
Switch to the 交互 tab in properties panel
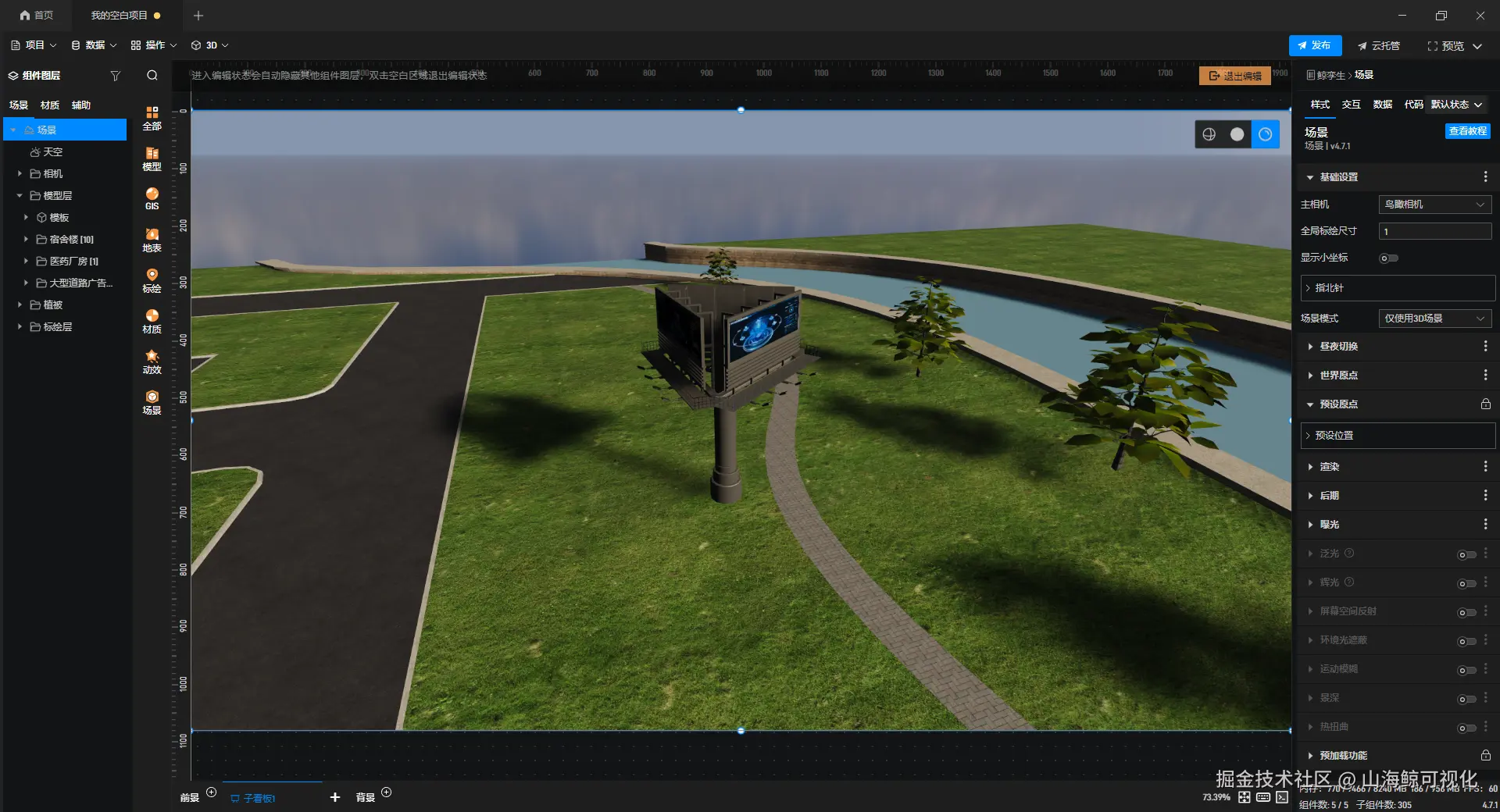point(1351,105)
